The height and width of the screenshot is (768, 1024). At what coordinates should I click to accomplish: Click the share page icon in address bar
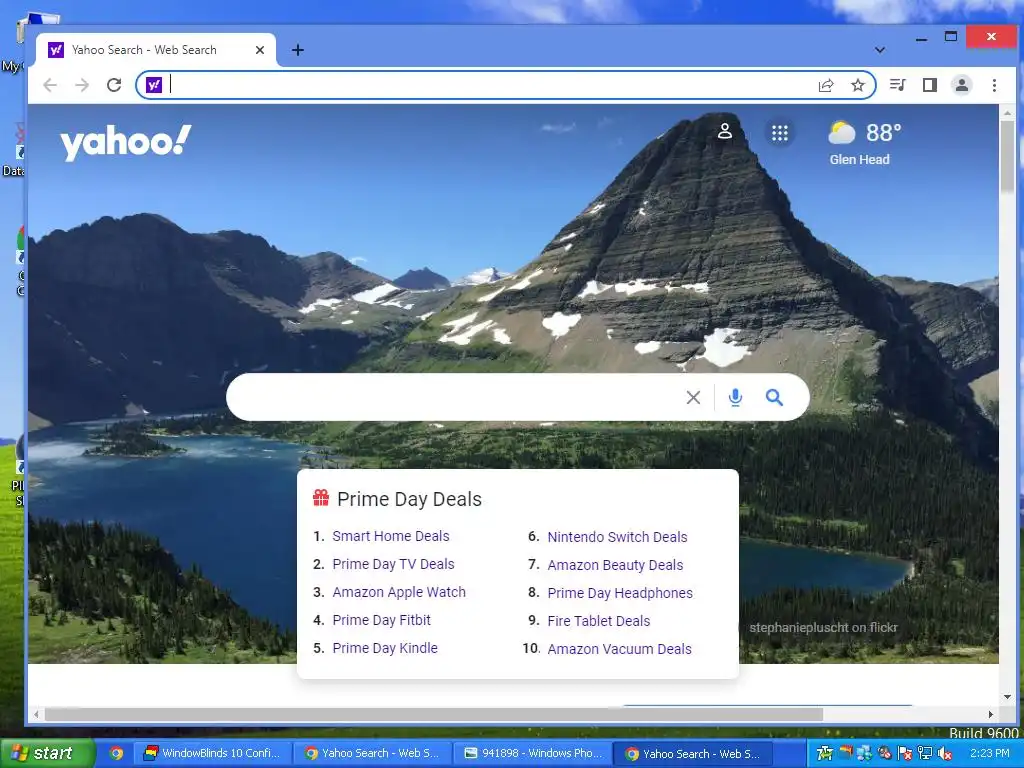point(826,85)
